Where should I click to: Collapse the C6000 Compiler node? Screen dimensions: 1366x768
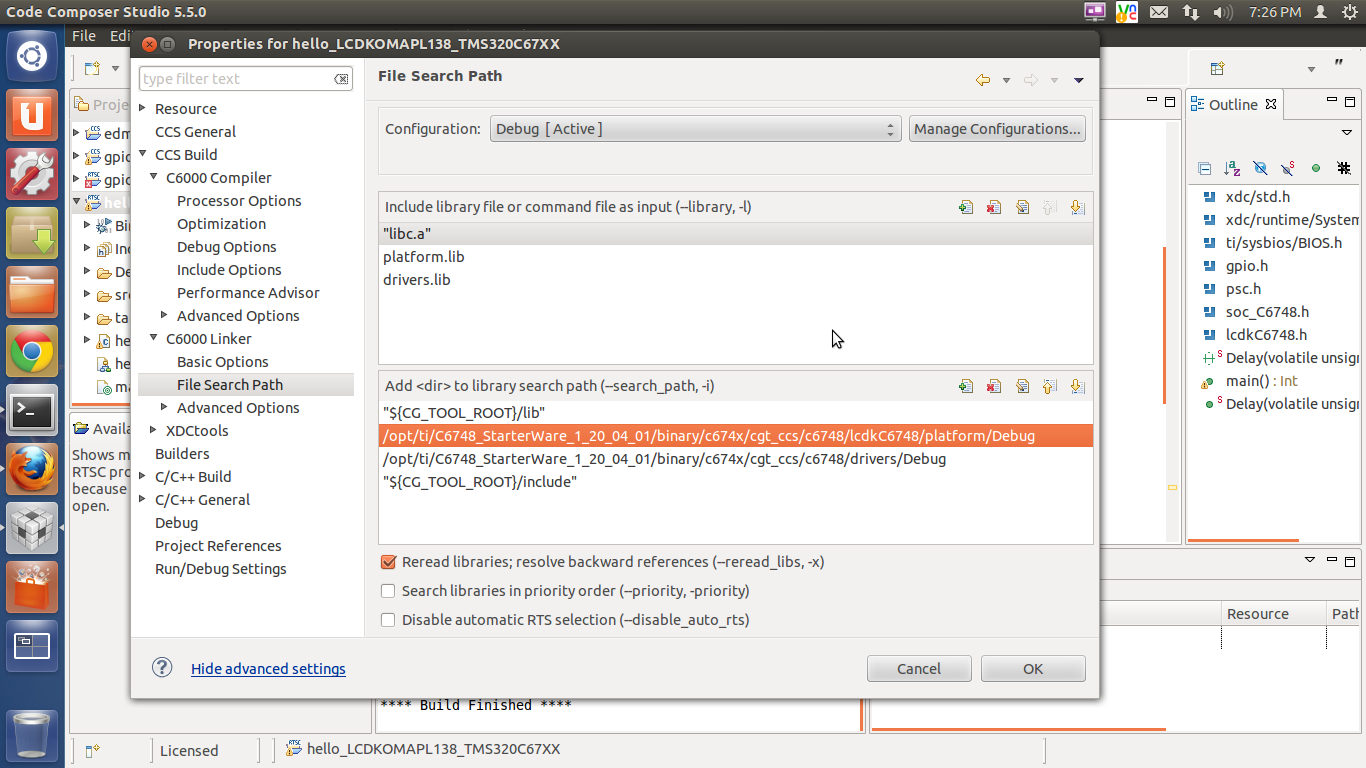pos(154,177)
